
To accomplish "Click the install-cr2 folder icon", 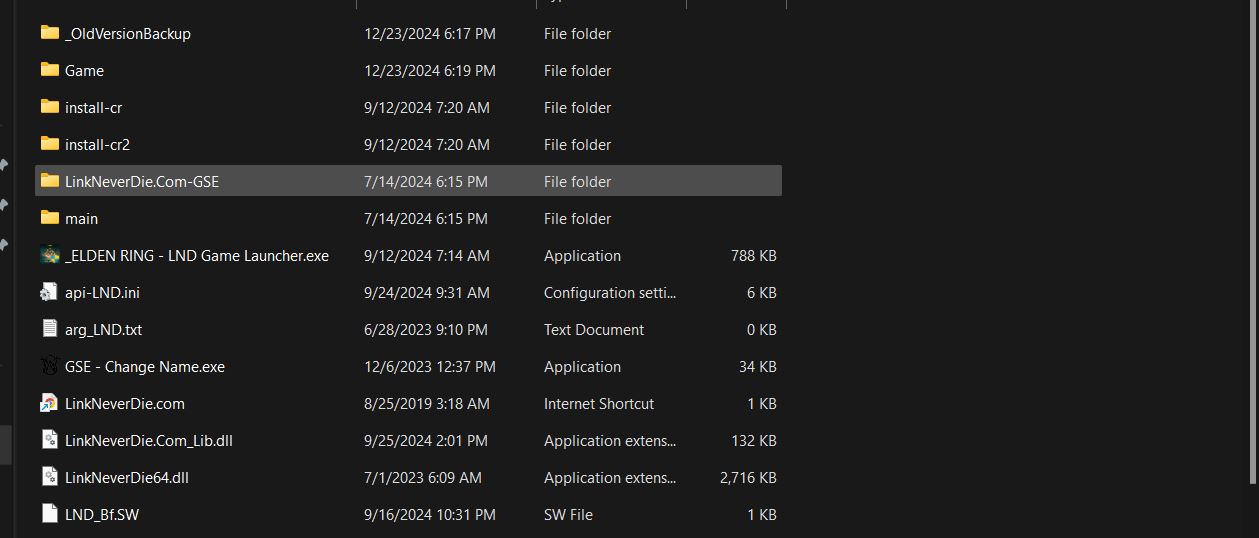I will pos(50,144).
